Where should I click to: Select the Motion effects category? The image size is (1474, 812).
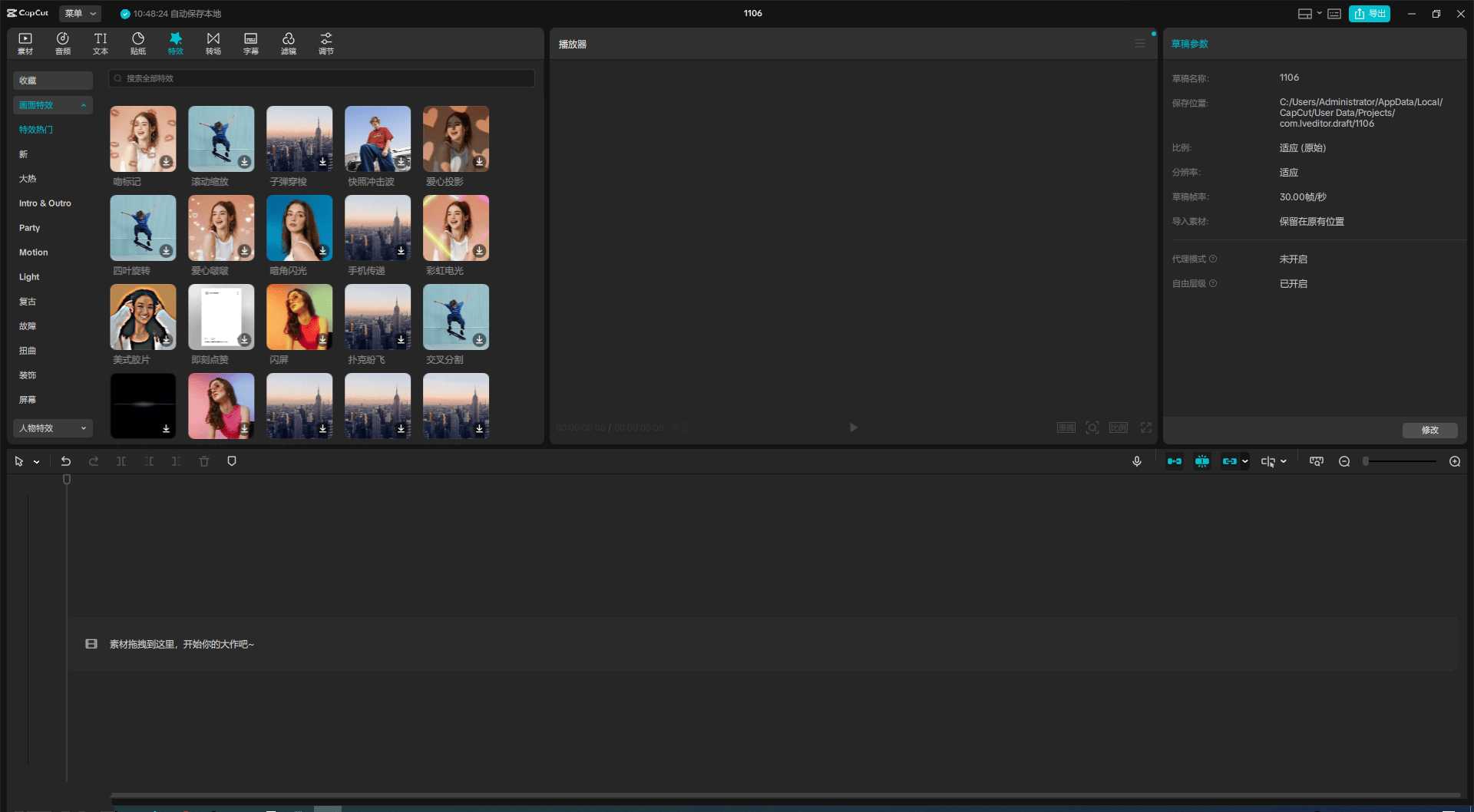tap(34, 253)
